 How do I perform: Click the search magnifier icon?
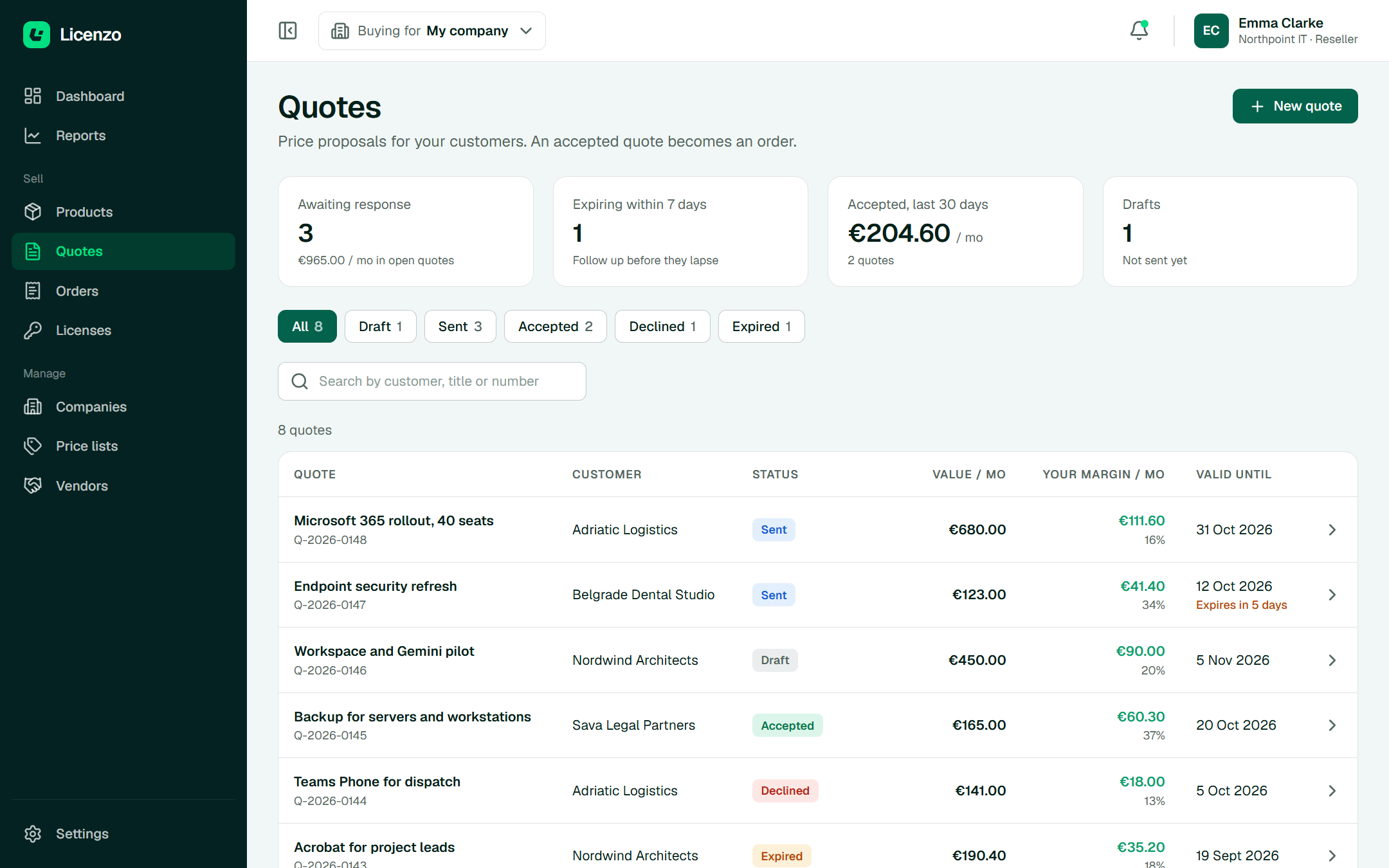pyautogui.click(x=300, y=381)
